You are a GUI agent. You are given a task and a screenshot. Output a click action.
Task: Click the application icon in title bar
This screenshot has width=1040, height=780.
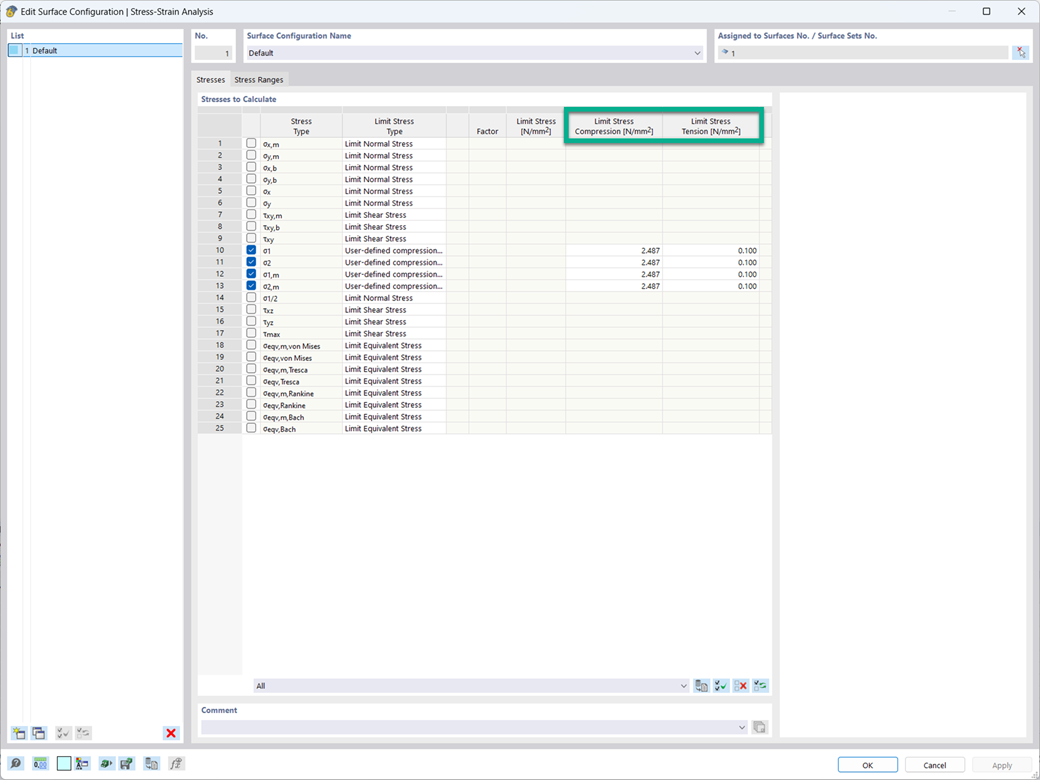click(x=11, y=11)
